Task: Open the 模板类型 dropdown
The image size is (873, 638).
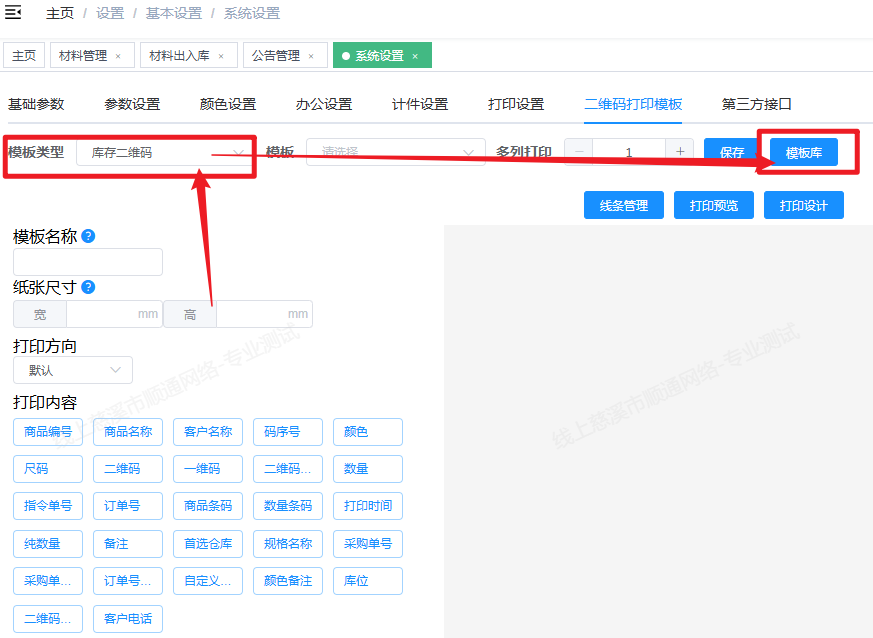Action: coord(165,153)
